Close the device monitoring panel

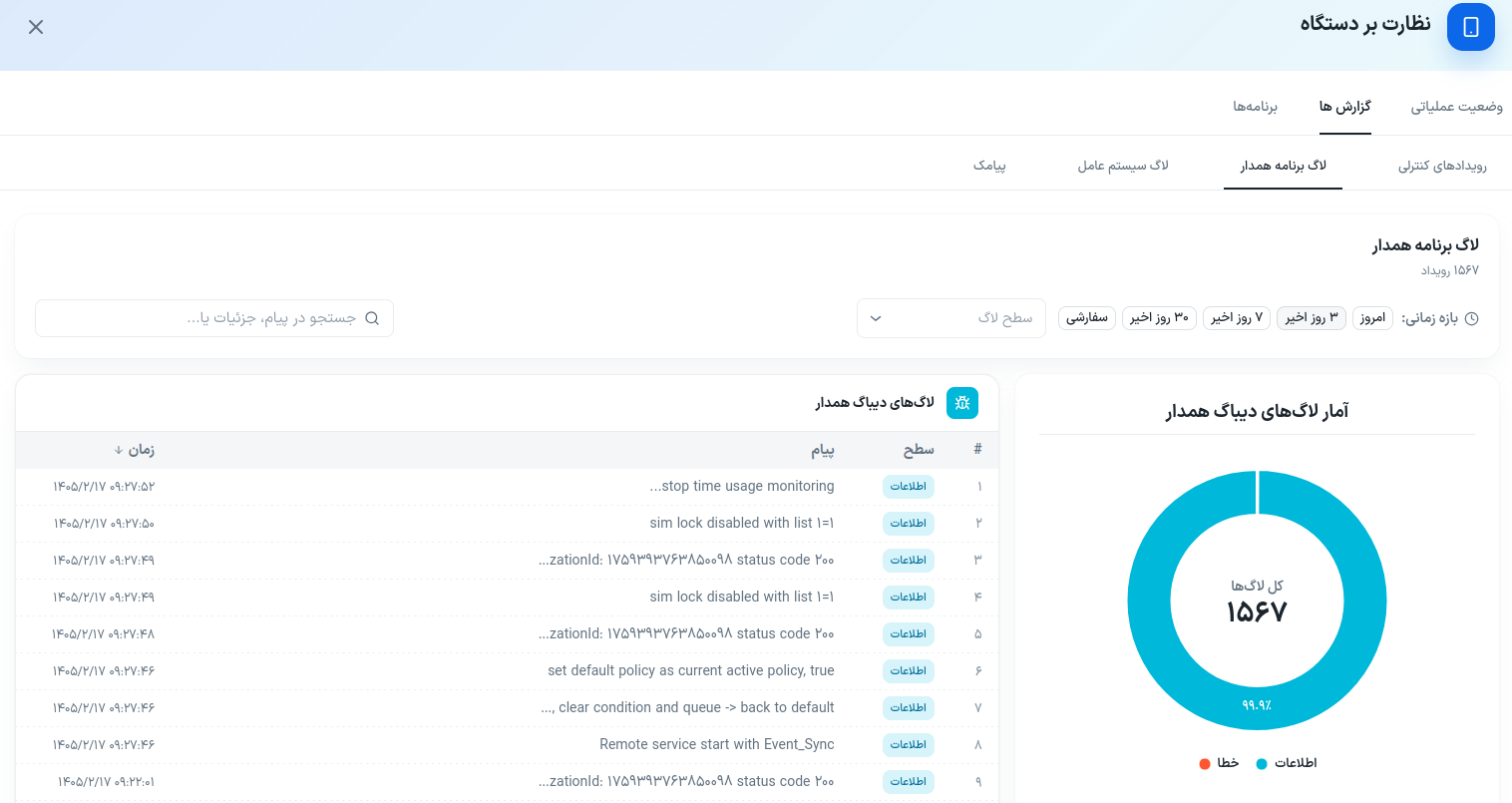click(36, 27)
